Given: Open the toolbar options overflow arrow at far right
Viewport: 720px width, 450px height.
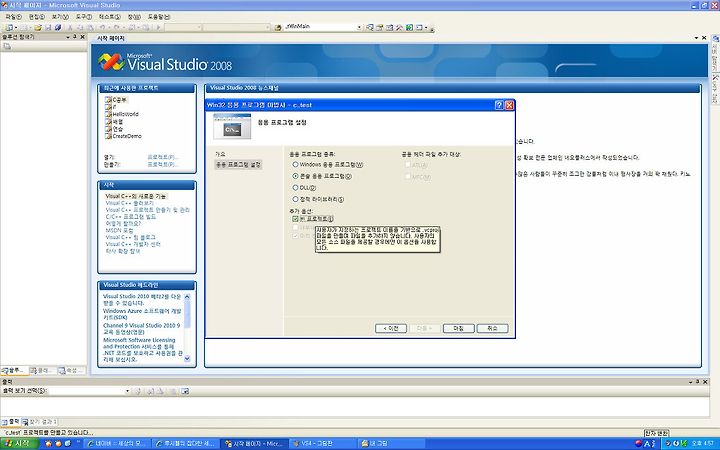Looking at the screenshot, I should [x=432, y=28].
